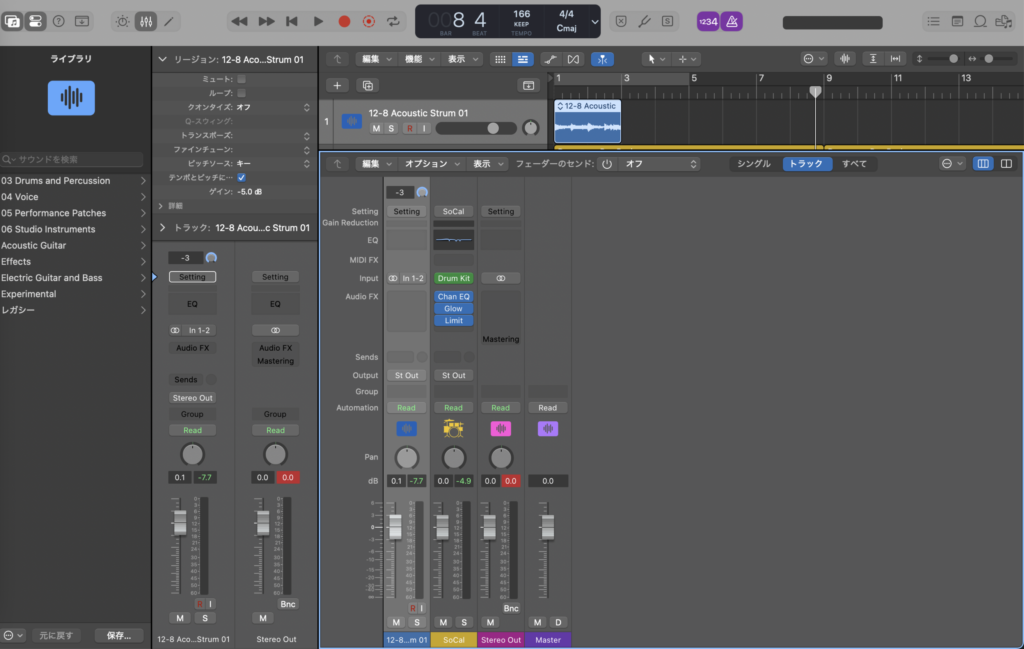The image size is (1024, 649).
Task: Click the Record button in the transport
Action: [344, 21]
